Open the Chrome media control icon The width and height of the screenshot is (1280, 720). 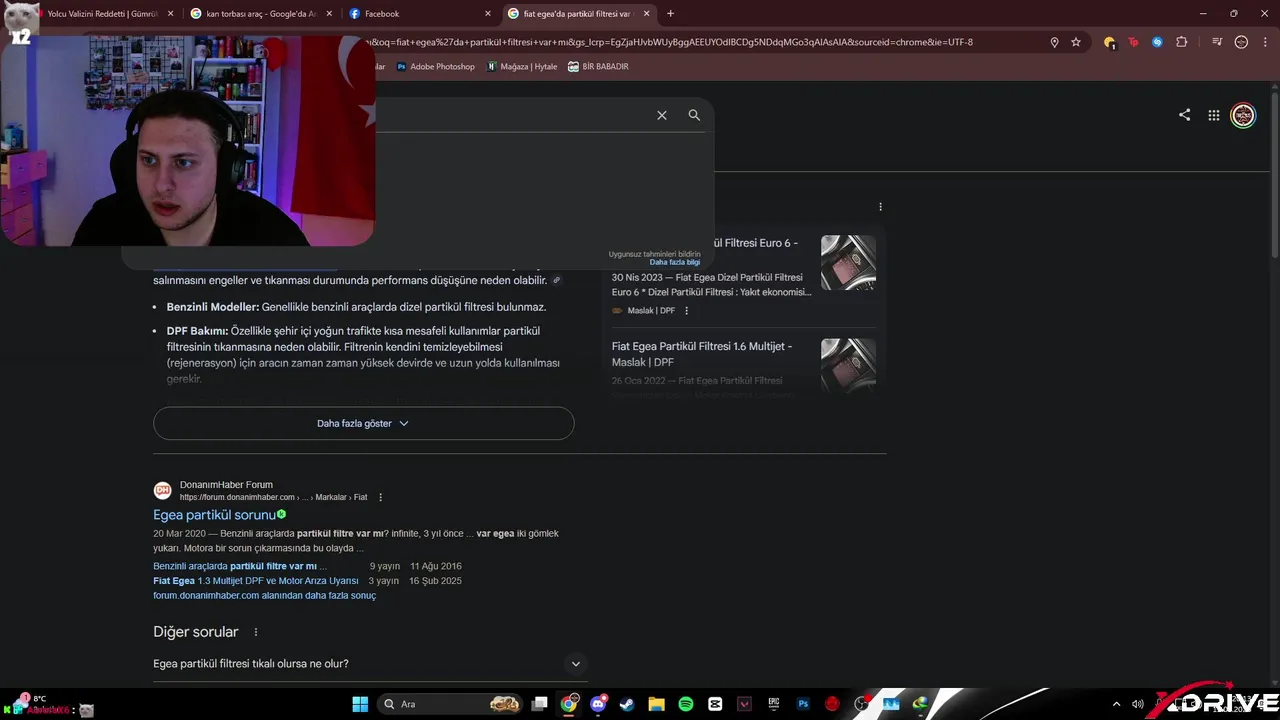point(1217,42)
